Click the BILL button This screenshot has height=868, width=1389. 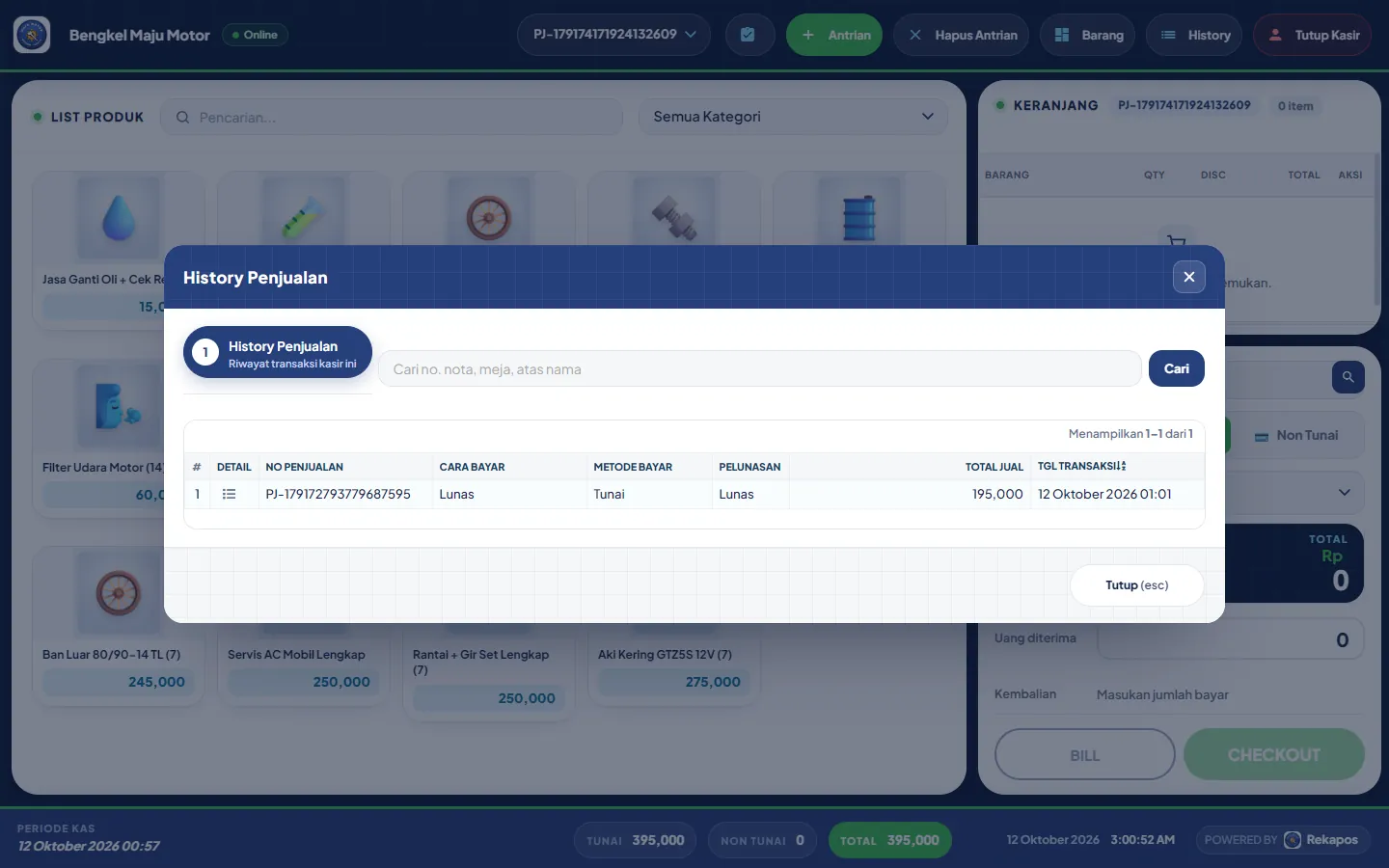tap(1085, 754)
